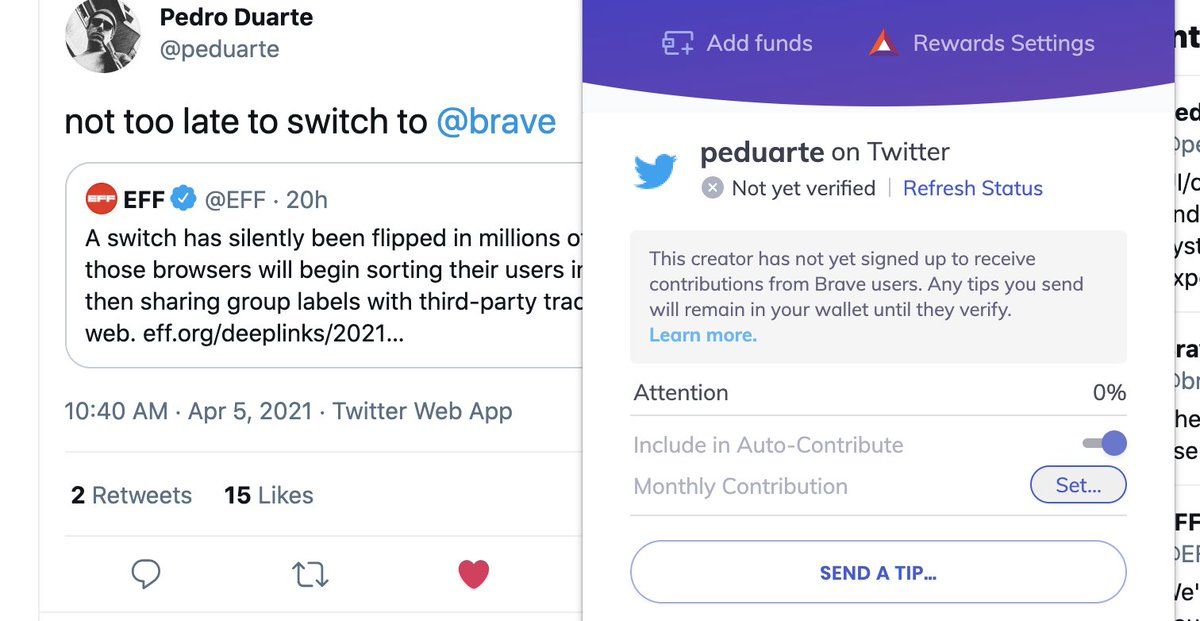The image size is (1200, 621).
Task: Click the grey not-verified X icon
Action: pos(712,188)
